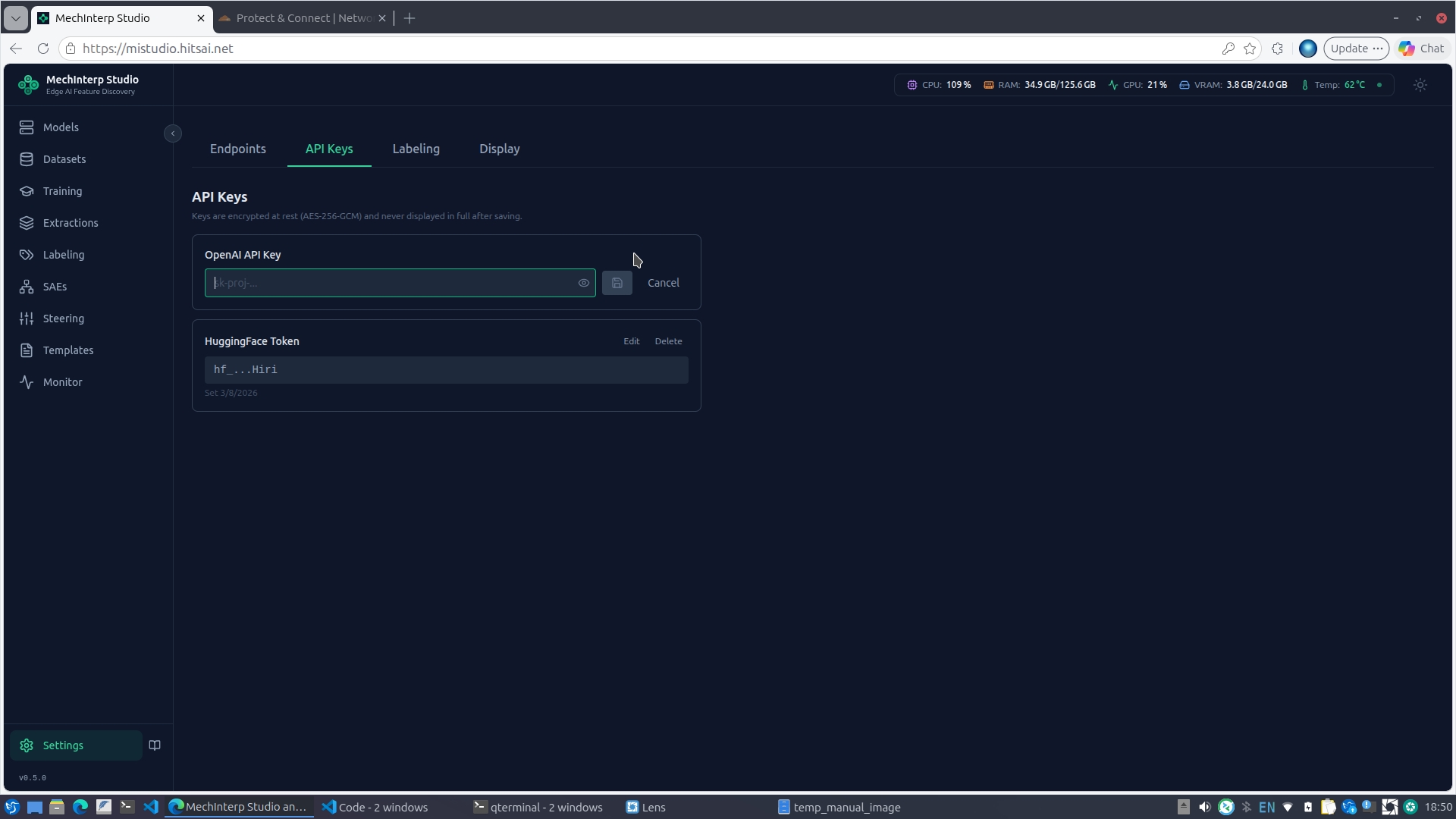This screenshot has width=1456, height=819.
Task: Click the temperature indicator
Action: [x=1332, y=85]
